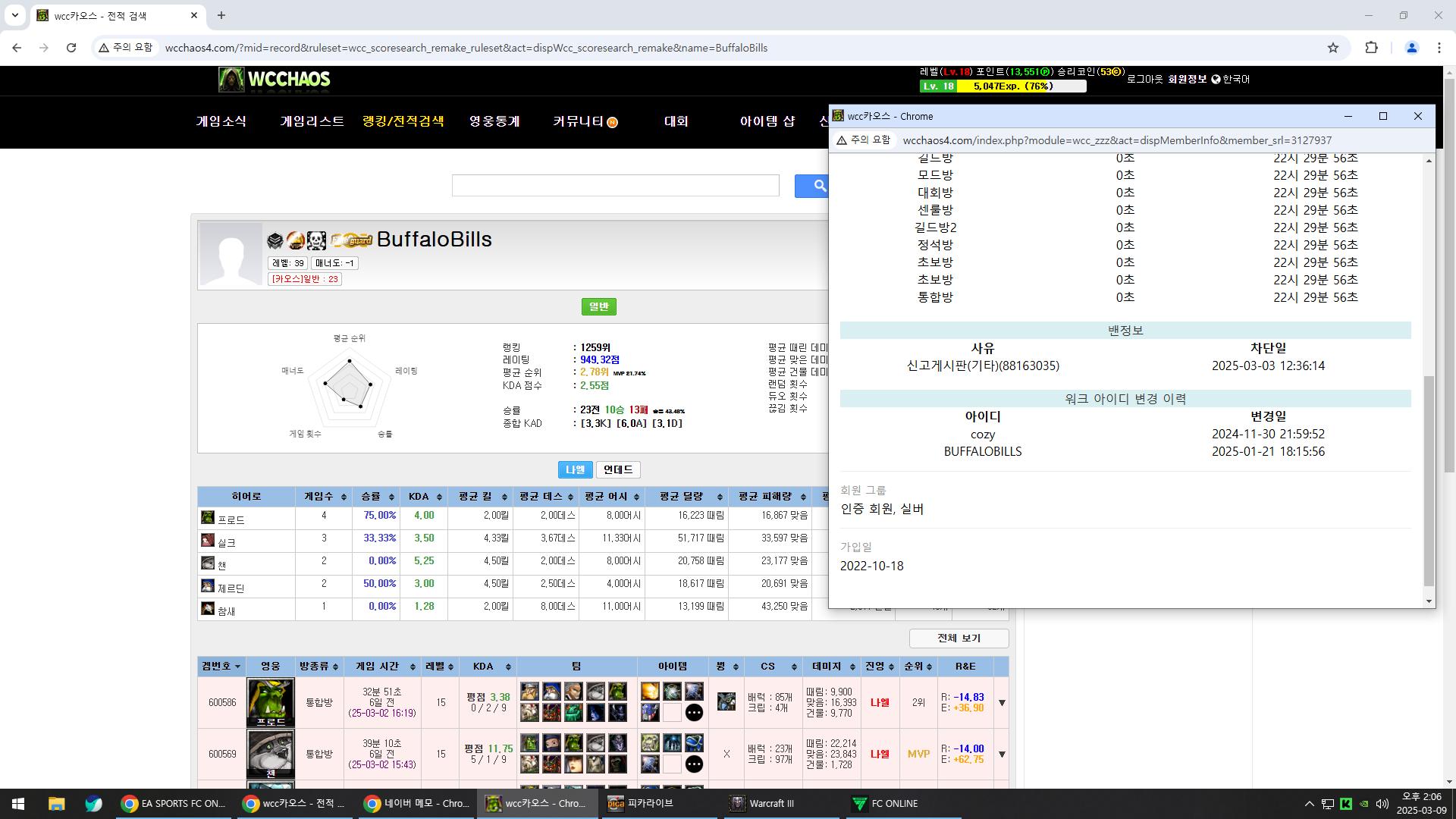
Task: Click the WCCHAOS site logo
Action: point(275,80)
